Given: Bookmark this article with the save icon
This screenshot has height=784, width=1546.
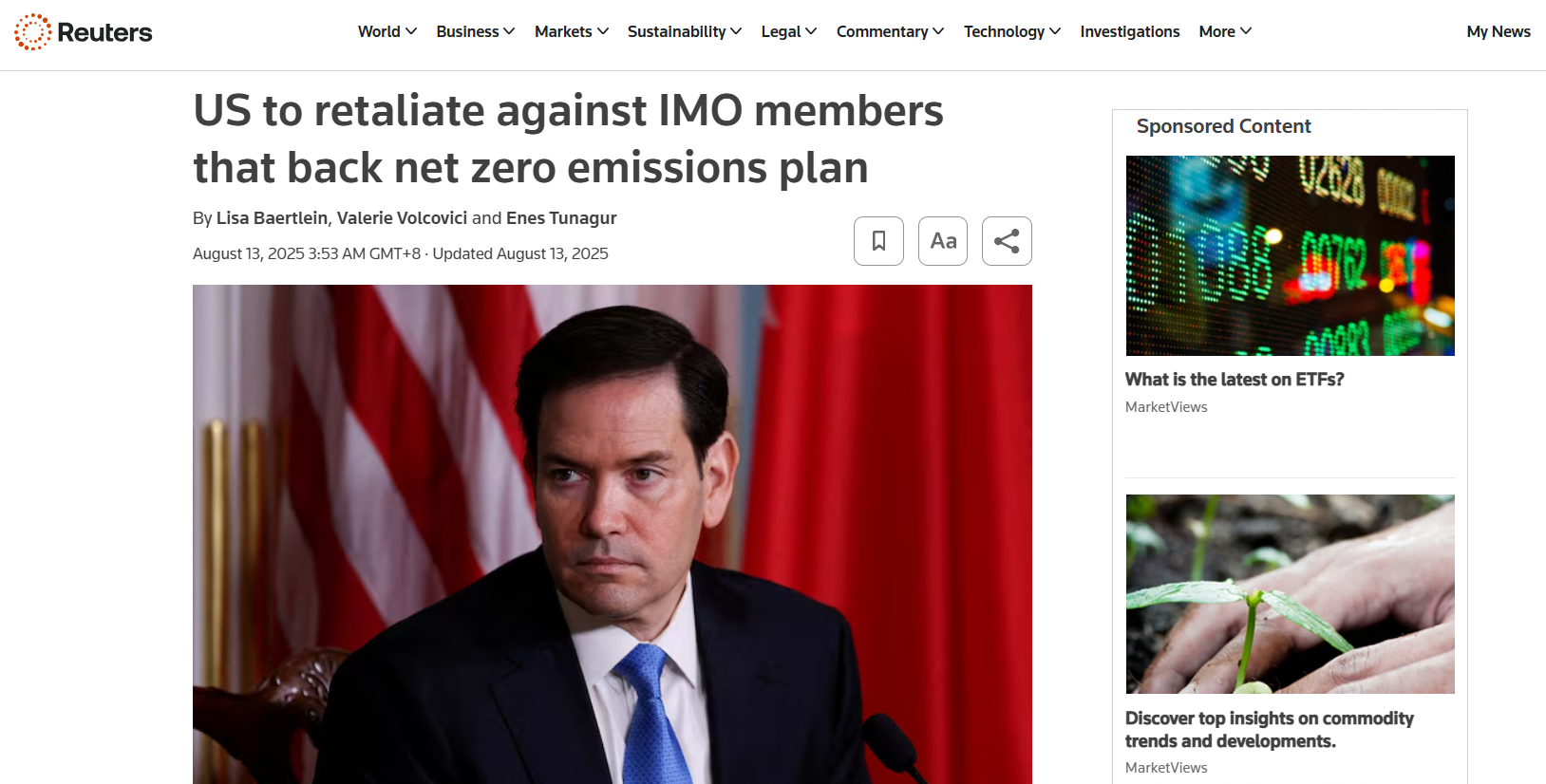Looking at the screenshot, I should click(878, 241).
